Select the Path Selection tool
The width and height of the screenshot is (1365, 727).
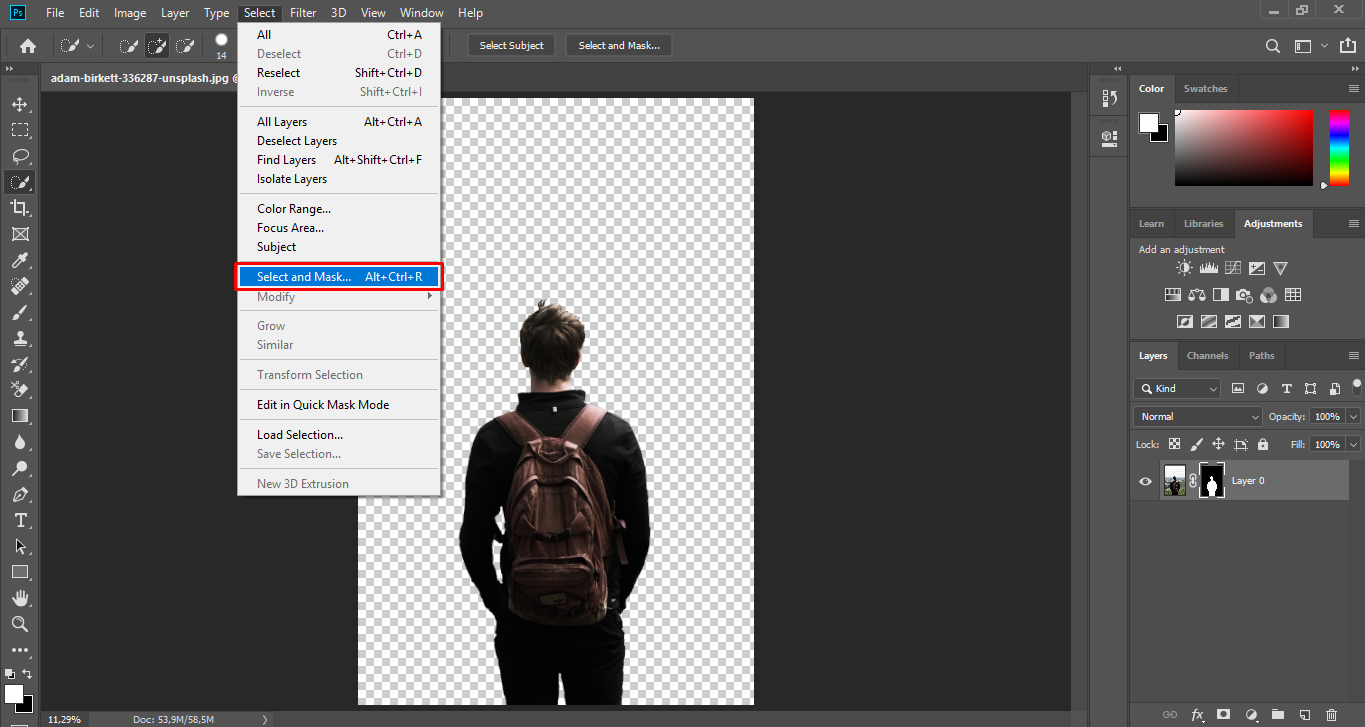20,546
